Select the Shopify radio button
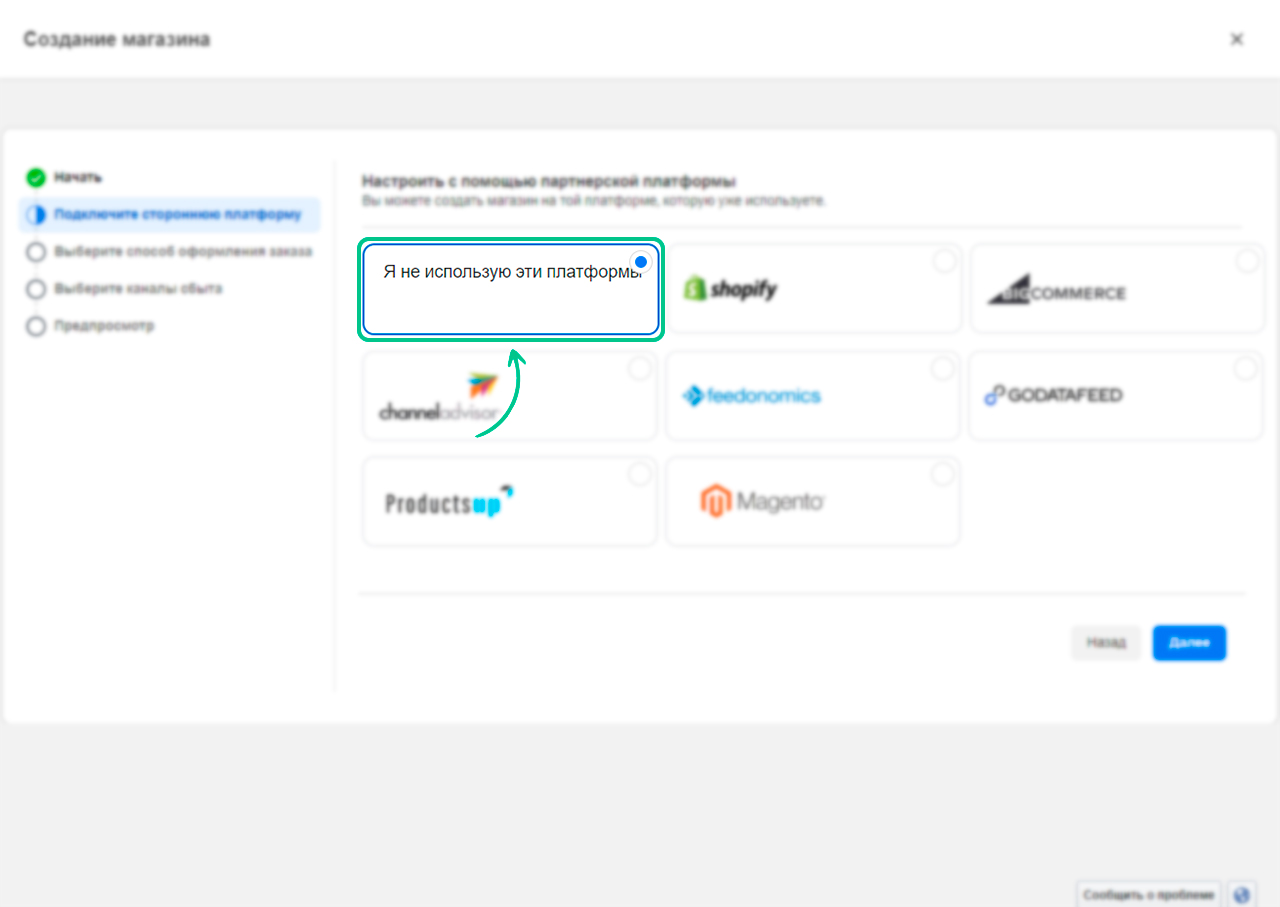1280x907 pixels. (943, 261)
